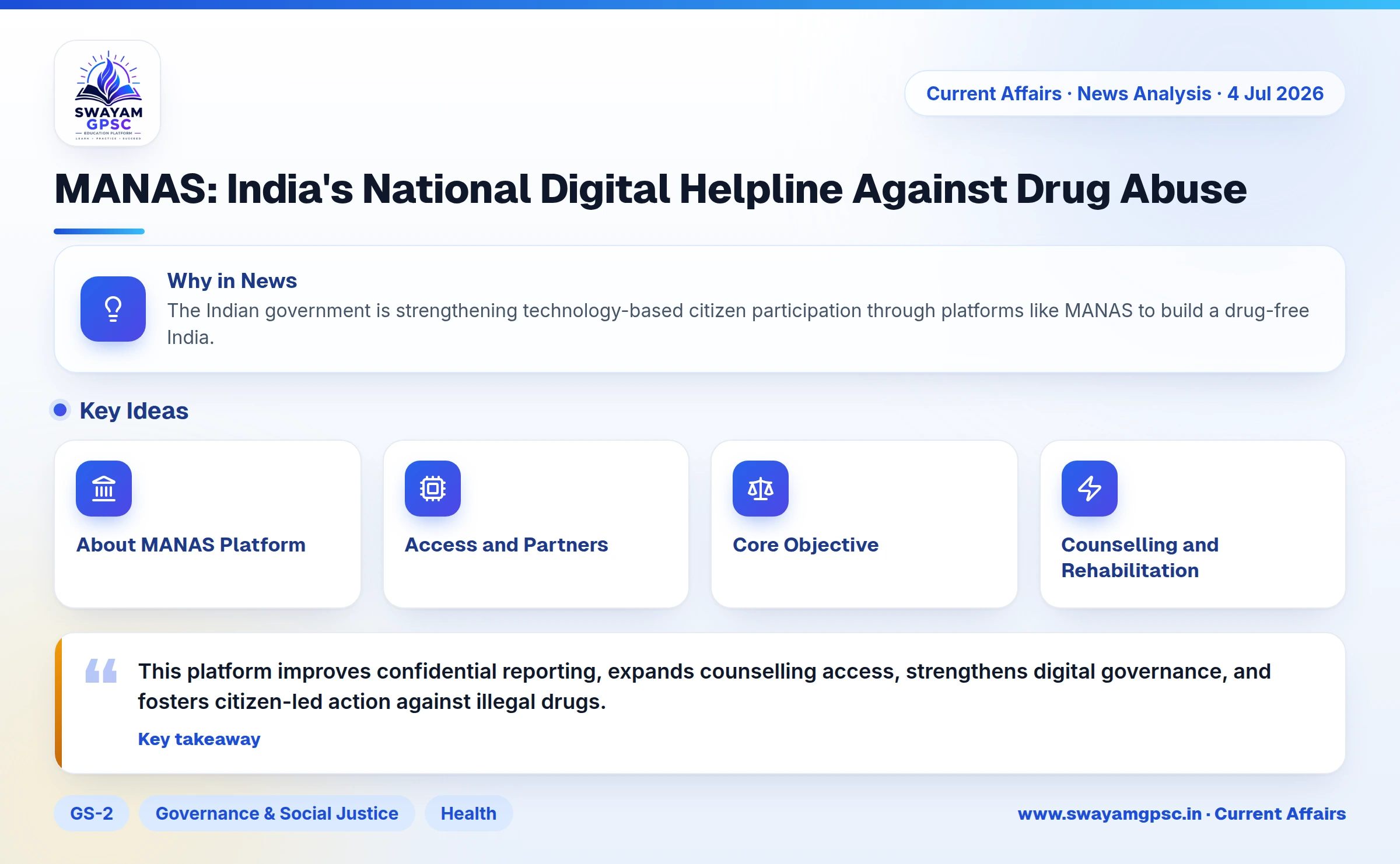Click the Counselling and Rehabilitation card title

click(x=1140, y=557)
